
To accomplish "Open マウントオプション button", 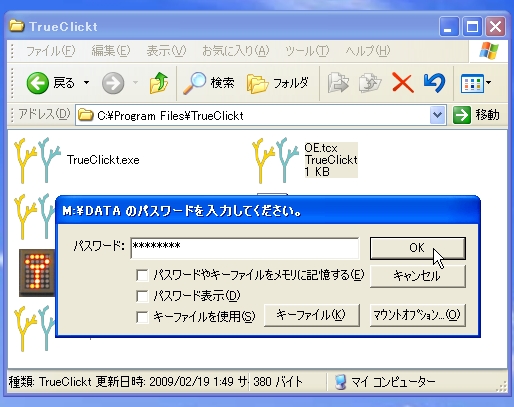I will coord(418,315).
